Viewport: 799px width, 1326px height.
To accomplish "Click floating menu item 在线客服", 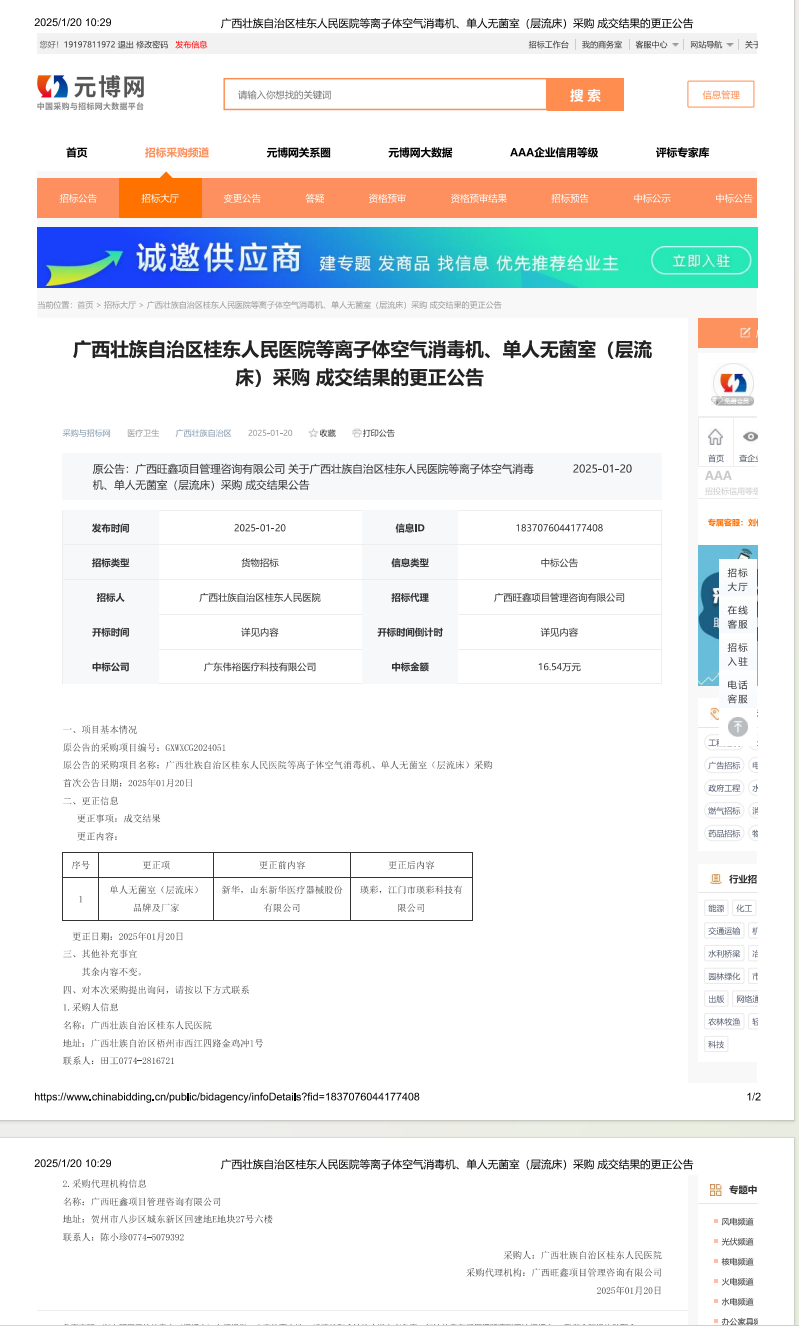I will [738, 617].
